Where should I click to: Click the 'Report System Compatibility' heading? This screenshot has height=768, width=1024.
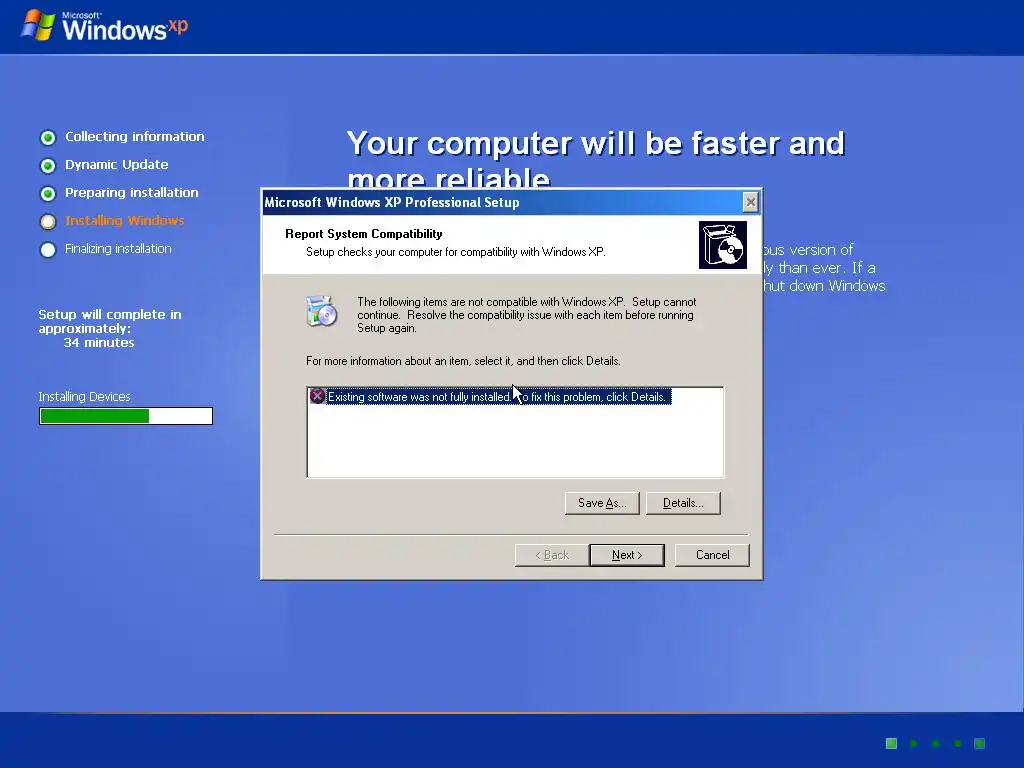click(x=364, y=234)
